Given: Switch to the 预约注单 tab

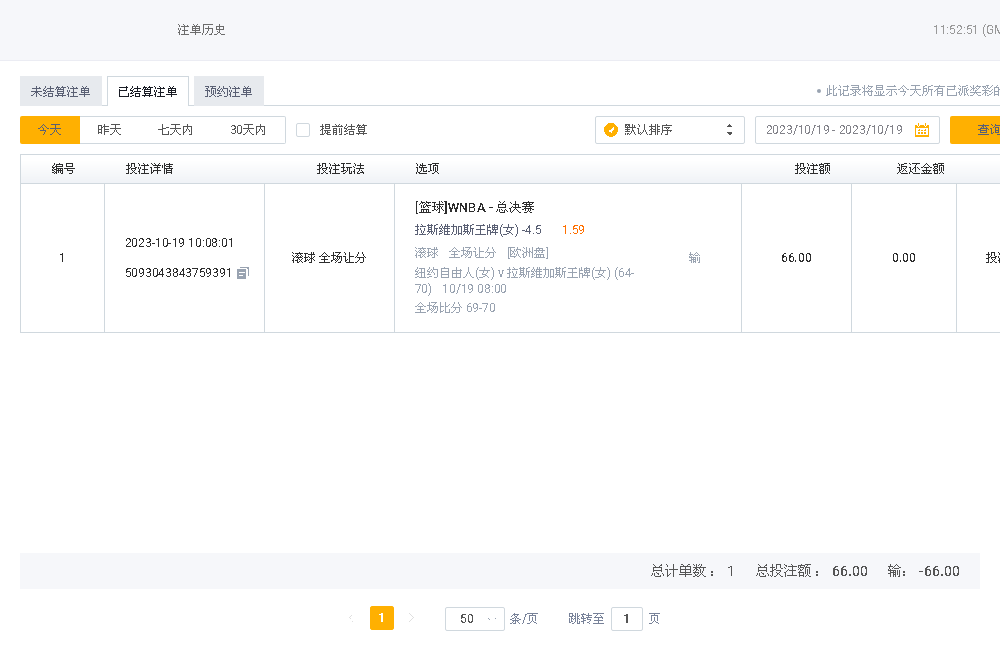Looking at the screenshot, I should tap(228, 91).
